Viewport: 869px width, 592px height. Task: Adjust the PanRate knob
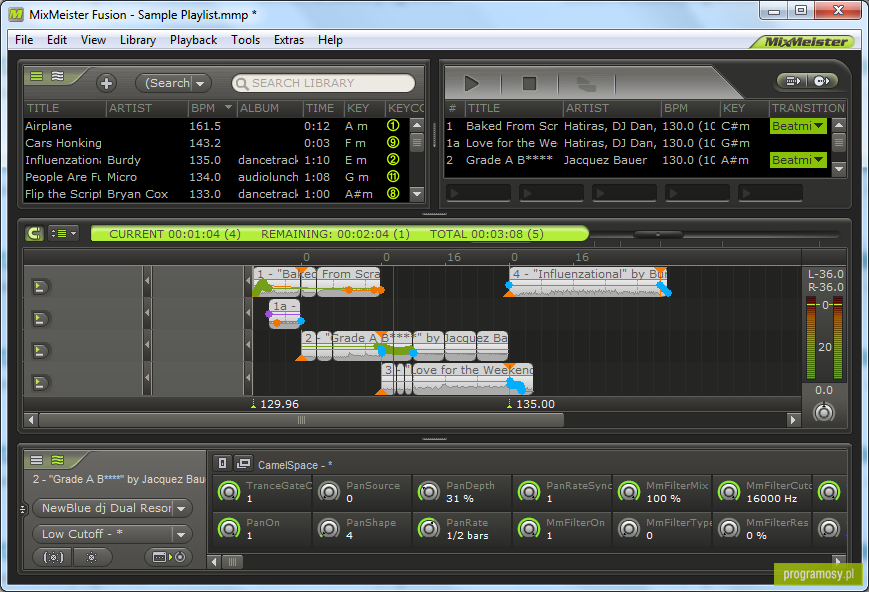tap(429, 529)
